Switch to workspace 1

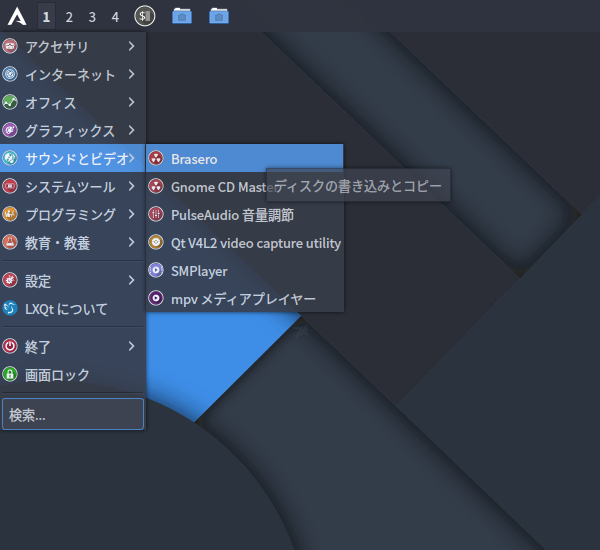click(x=46, y=17)
